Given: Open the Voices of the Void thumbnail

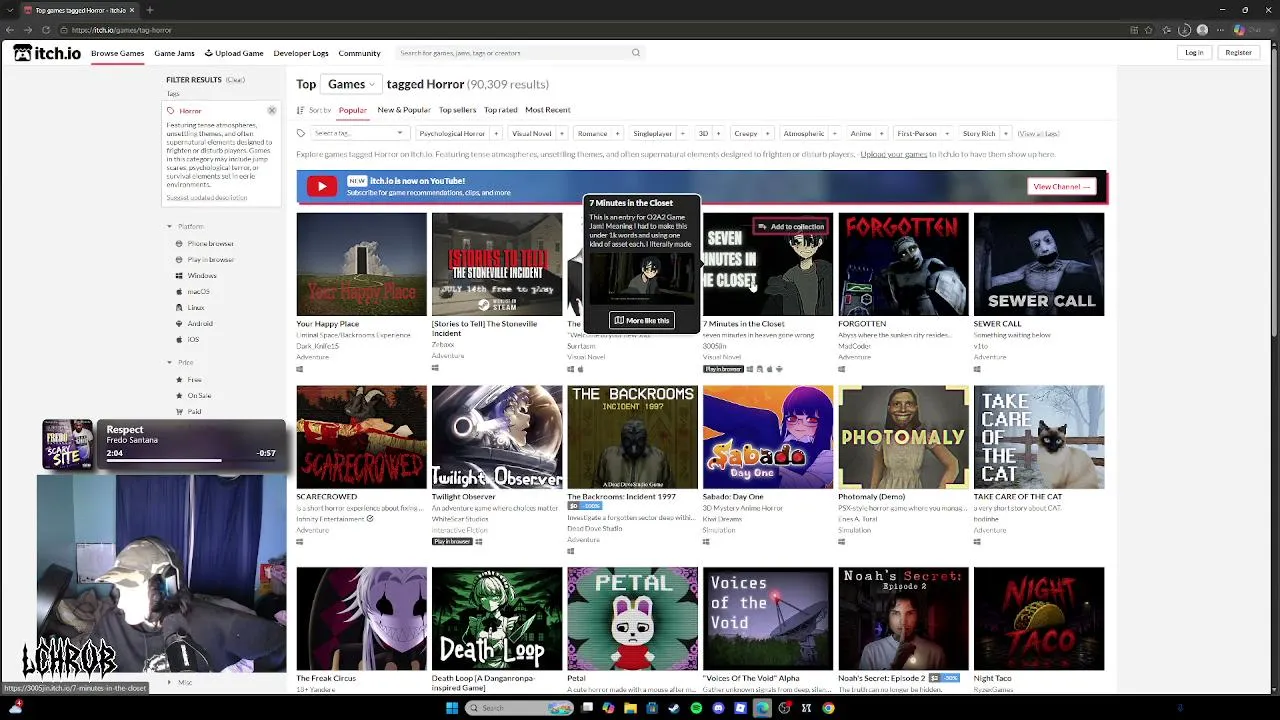Looking at the screenshot, I should tap(767, 619).
